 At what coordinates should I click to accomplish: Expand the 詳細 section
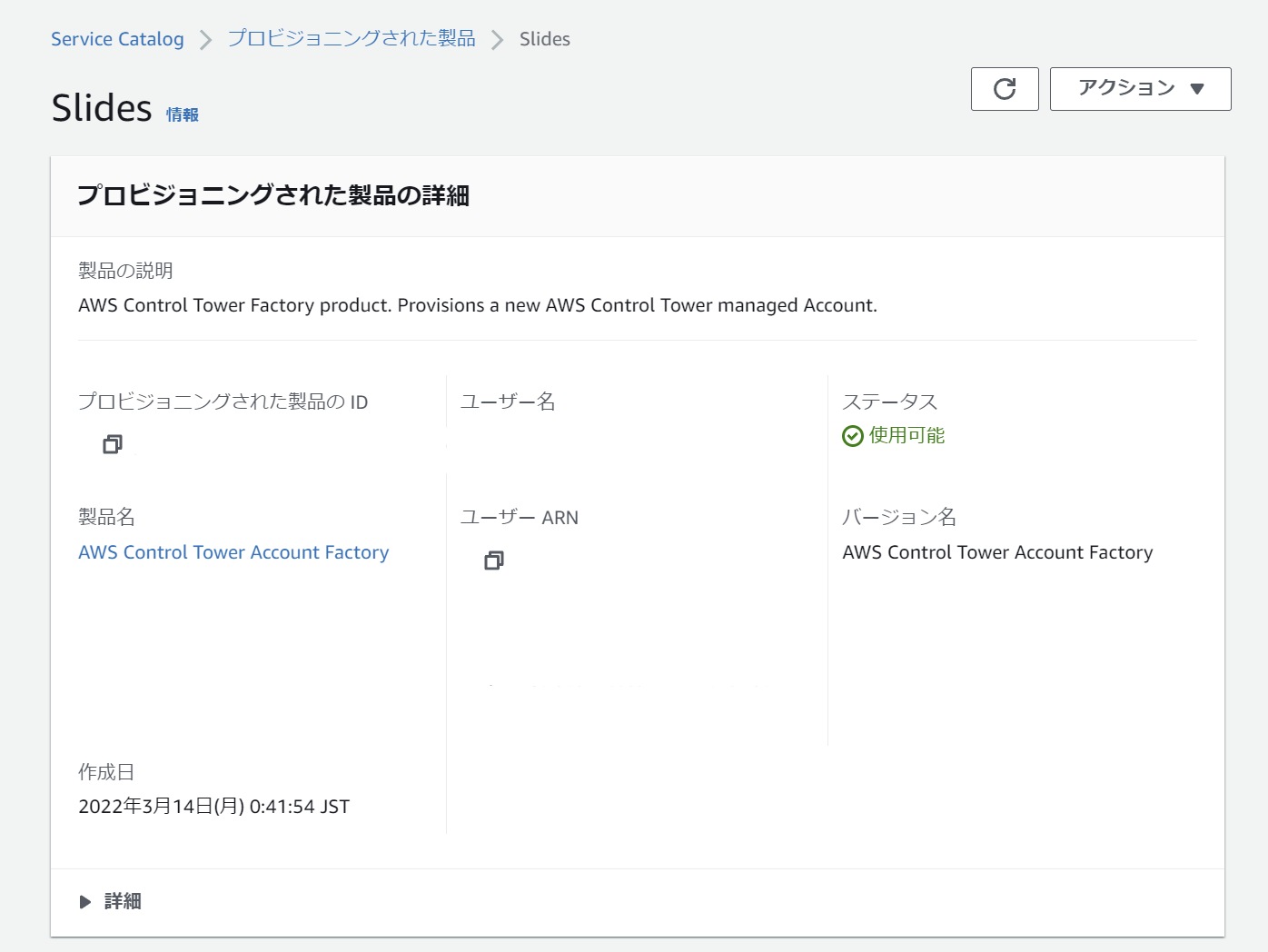[110, 901]
